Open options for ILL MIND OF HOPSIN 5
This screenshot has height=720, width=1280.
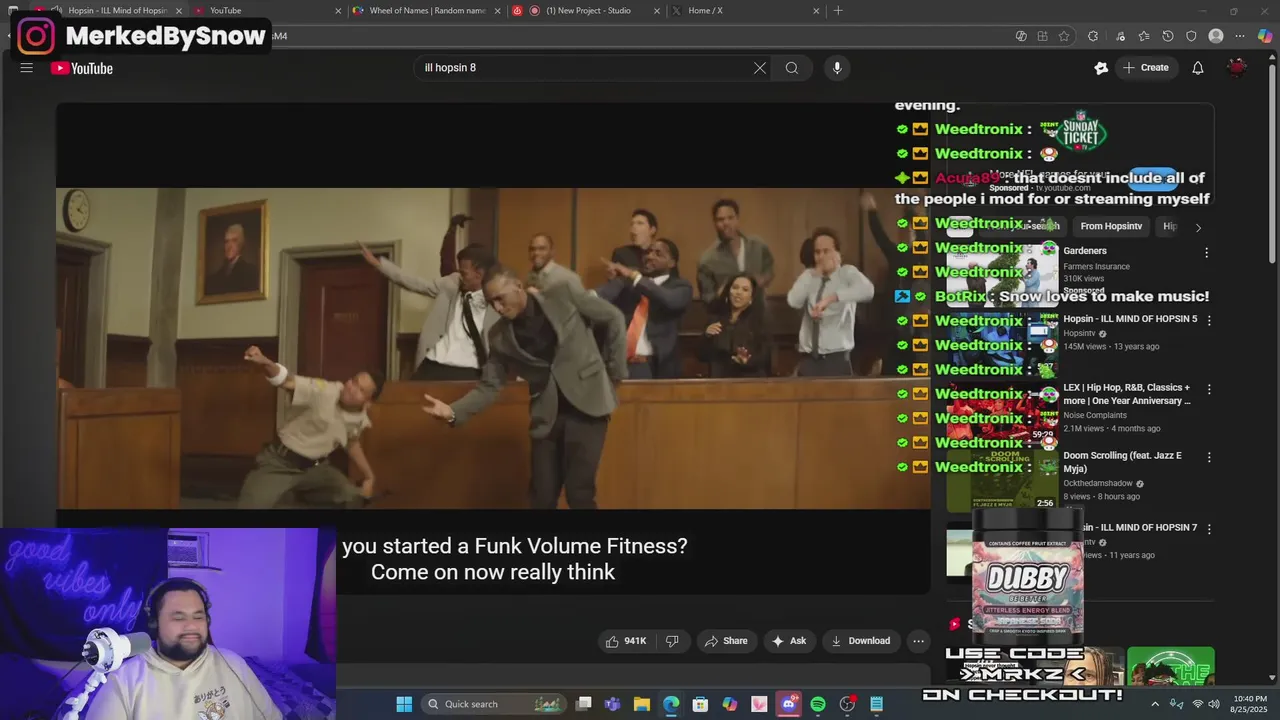[1209, 321]
